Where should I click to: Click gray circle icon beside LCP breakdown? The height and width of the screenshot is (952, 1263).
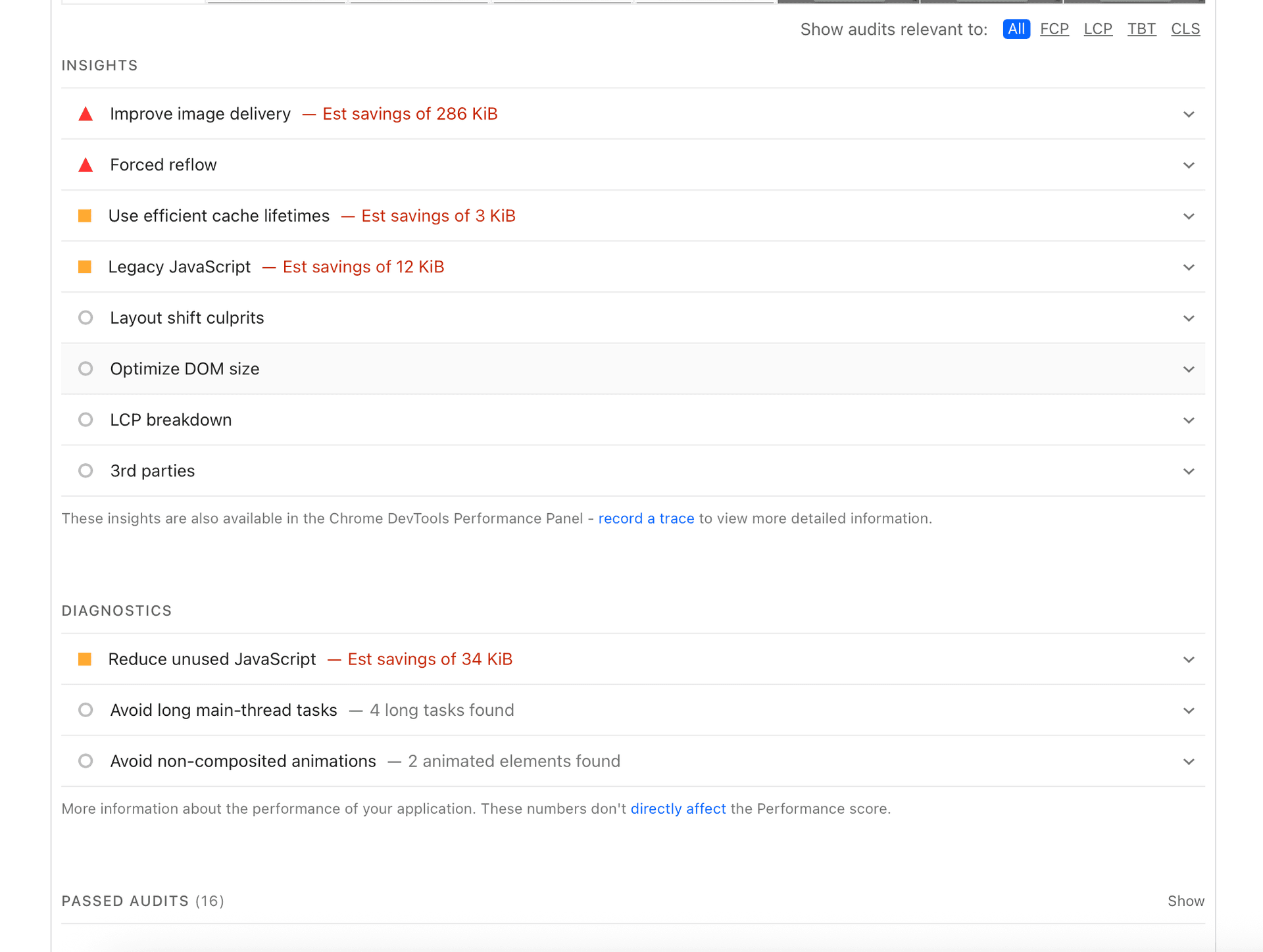(x=86, y=420)
